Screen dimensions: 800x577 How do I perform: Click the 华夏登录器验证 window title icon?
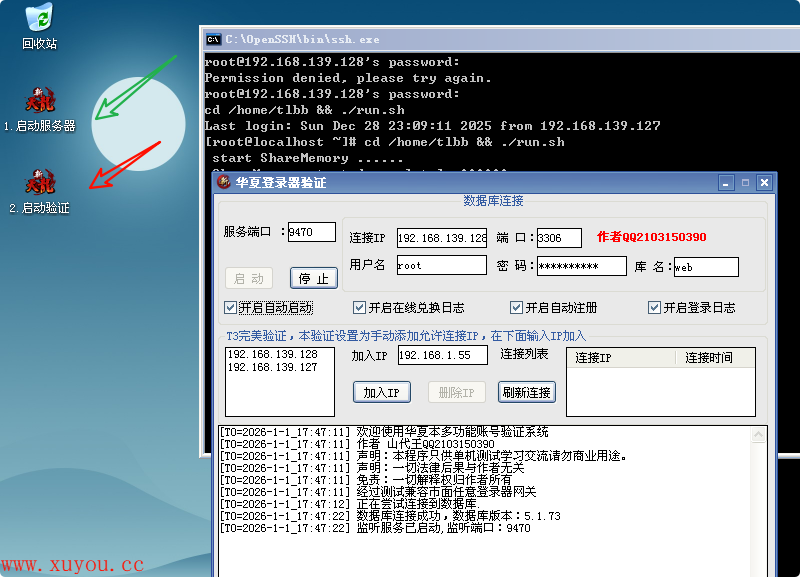coord(224,183)
